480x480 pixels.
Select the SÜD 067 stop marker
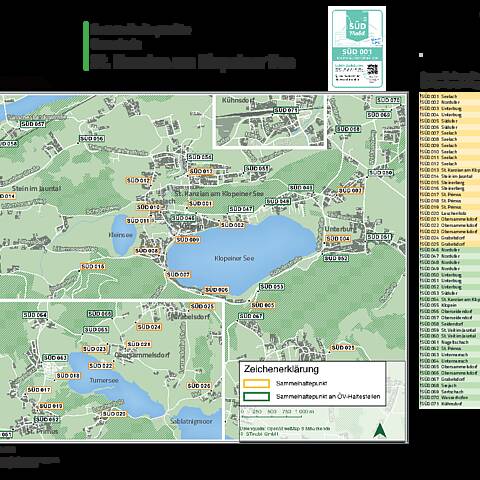[251, 316]
